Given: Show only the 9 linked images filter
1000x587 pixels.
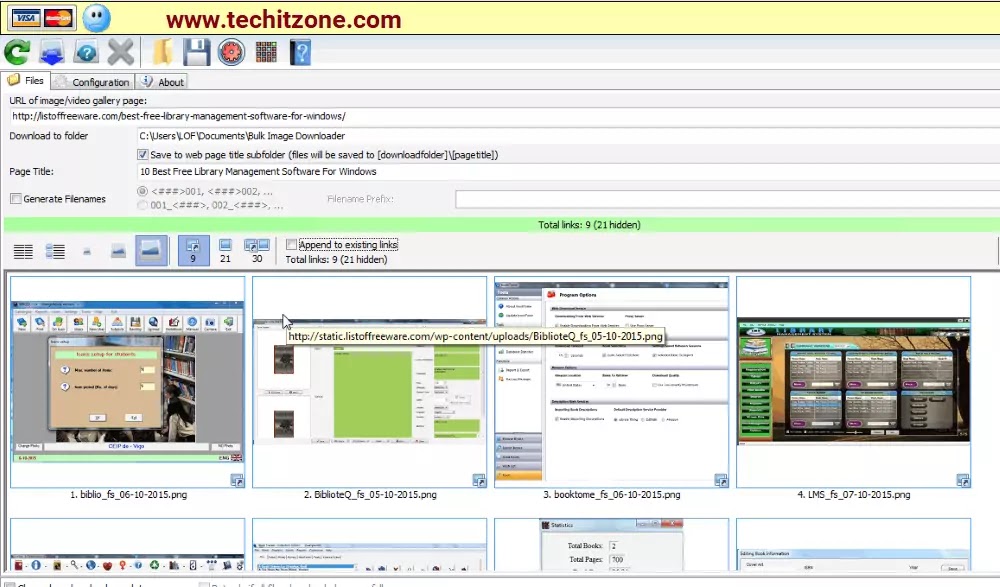Looking at the screenshot, I should (x=193, y=250).
